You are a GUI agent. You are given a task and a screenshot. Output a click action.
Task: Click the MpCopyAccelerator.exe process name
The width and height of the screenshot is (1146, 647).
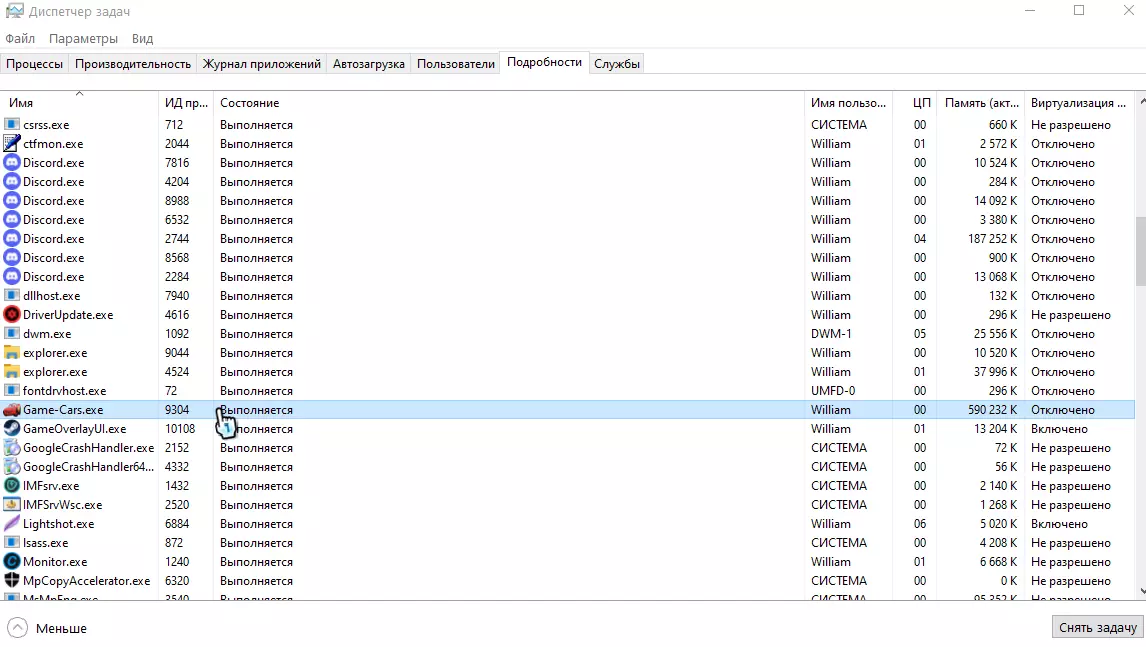point(86,581)
